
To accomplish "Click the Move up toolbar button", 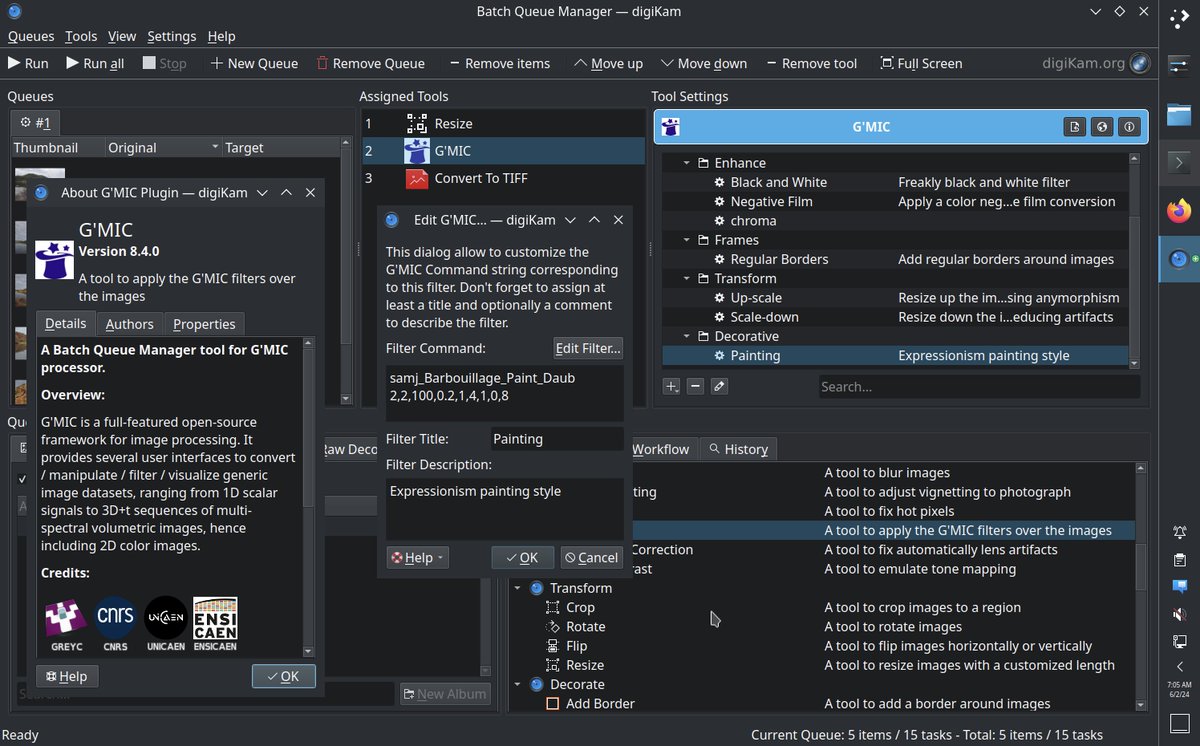I will [x=608, y=63].
